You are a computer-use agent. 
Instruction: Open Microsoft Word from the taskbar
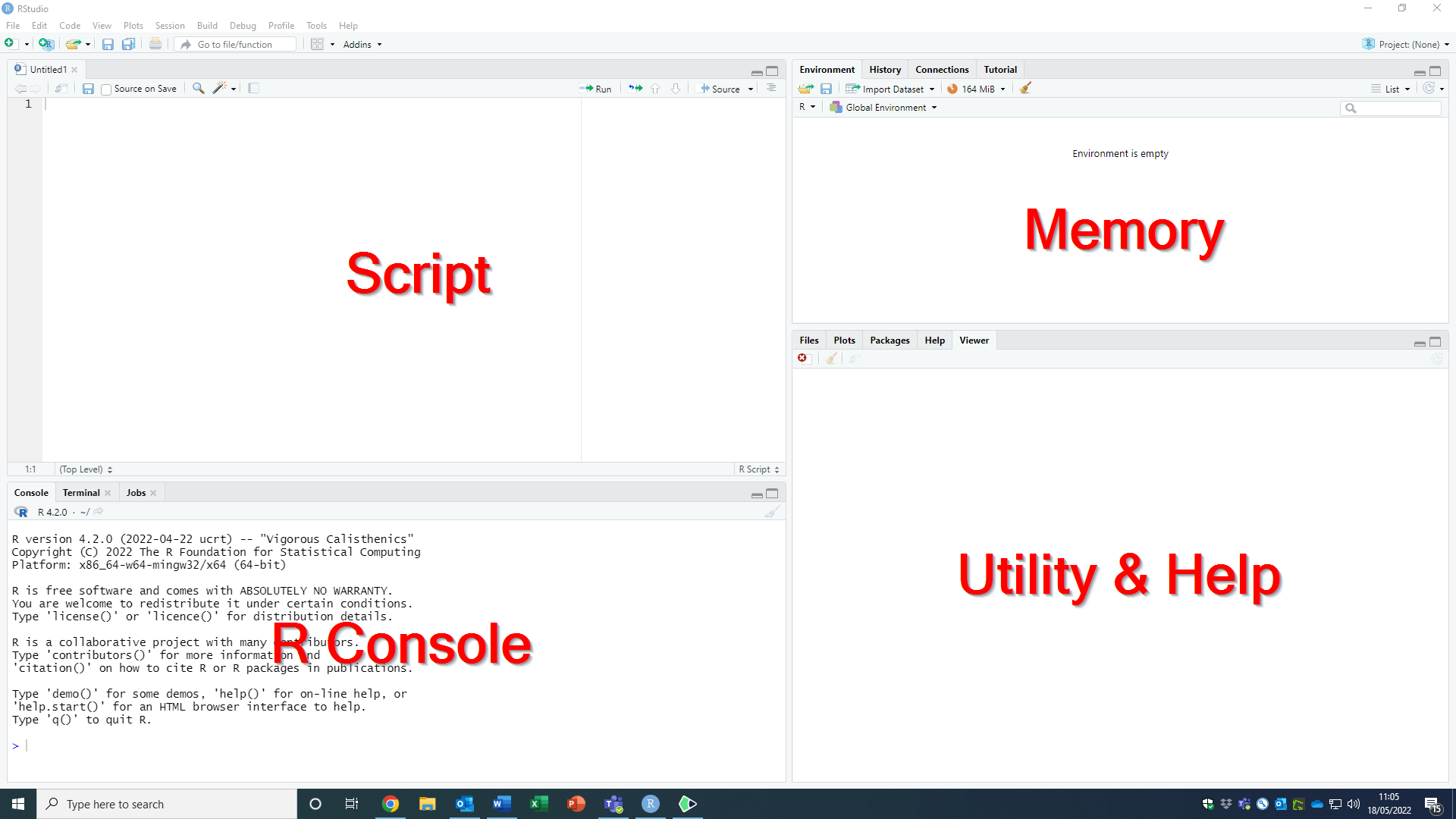click(x=501, y=804)
